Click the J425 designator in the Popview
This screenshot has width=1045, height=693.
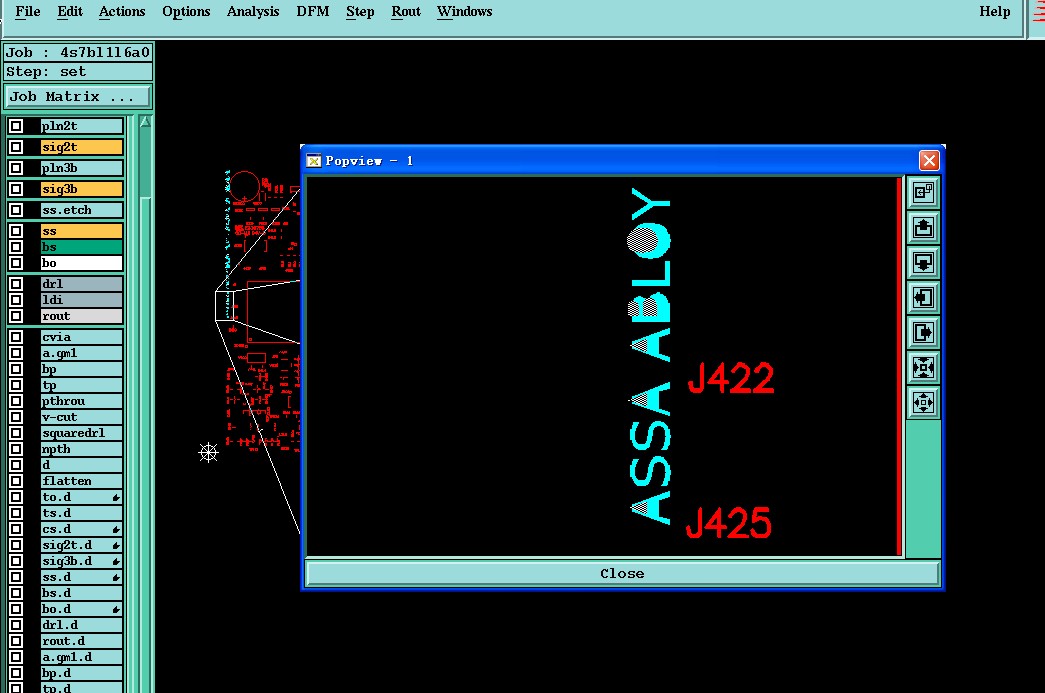click(729, 523)
